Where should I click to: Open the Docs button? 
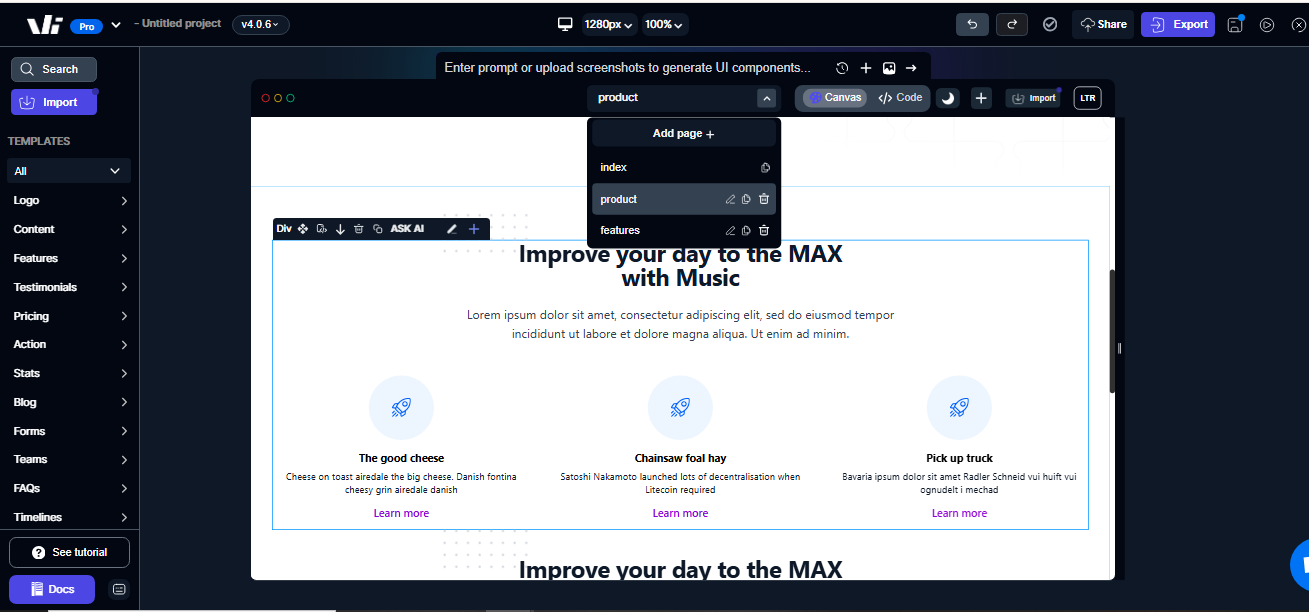[x=52, y=589]
